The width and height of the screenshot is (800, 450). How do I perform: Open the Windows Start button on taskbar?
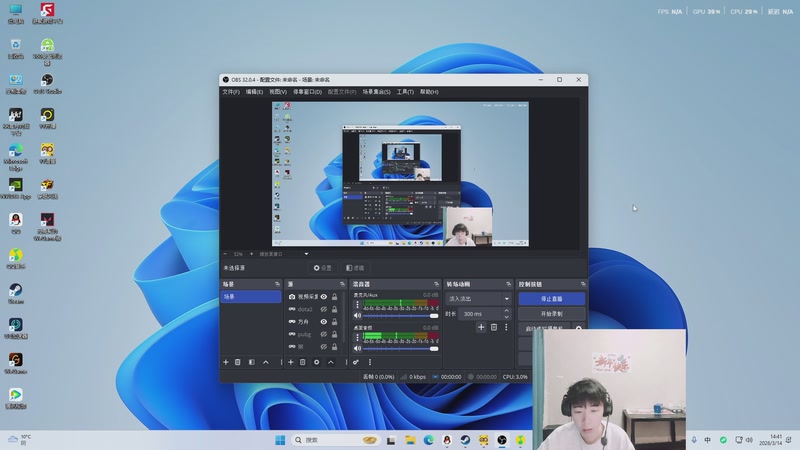coord(280,440)
